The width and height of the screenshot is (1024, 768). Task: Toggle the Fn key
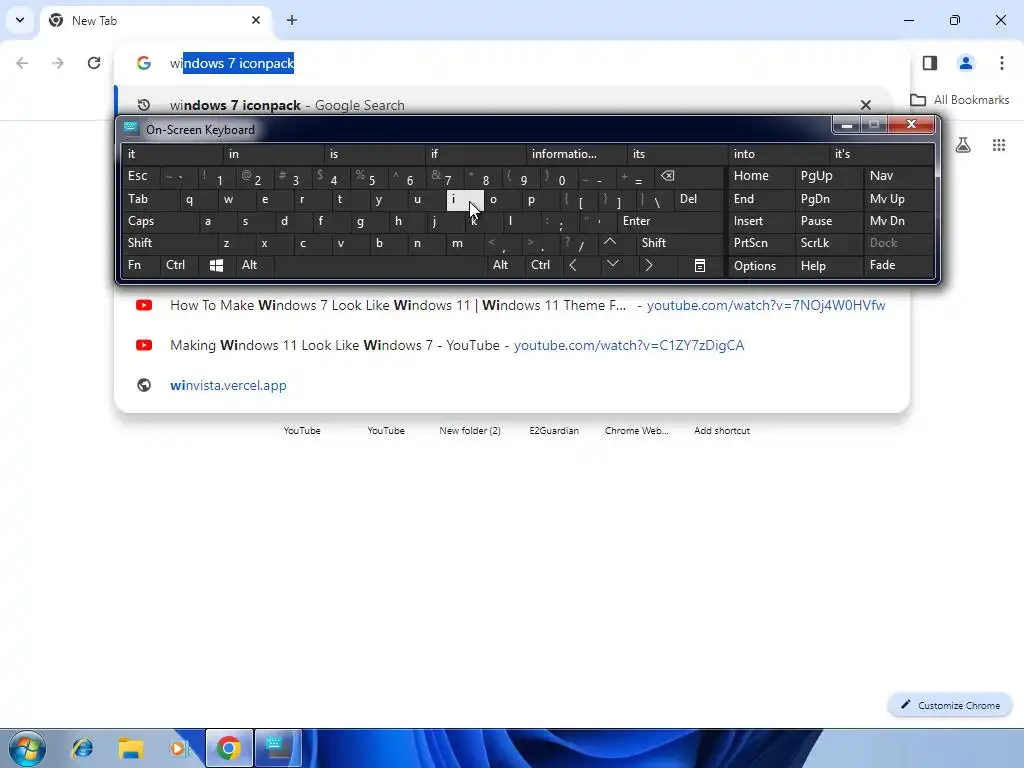click(140, 265)
